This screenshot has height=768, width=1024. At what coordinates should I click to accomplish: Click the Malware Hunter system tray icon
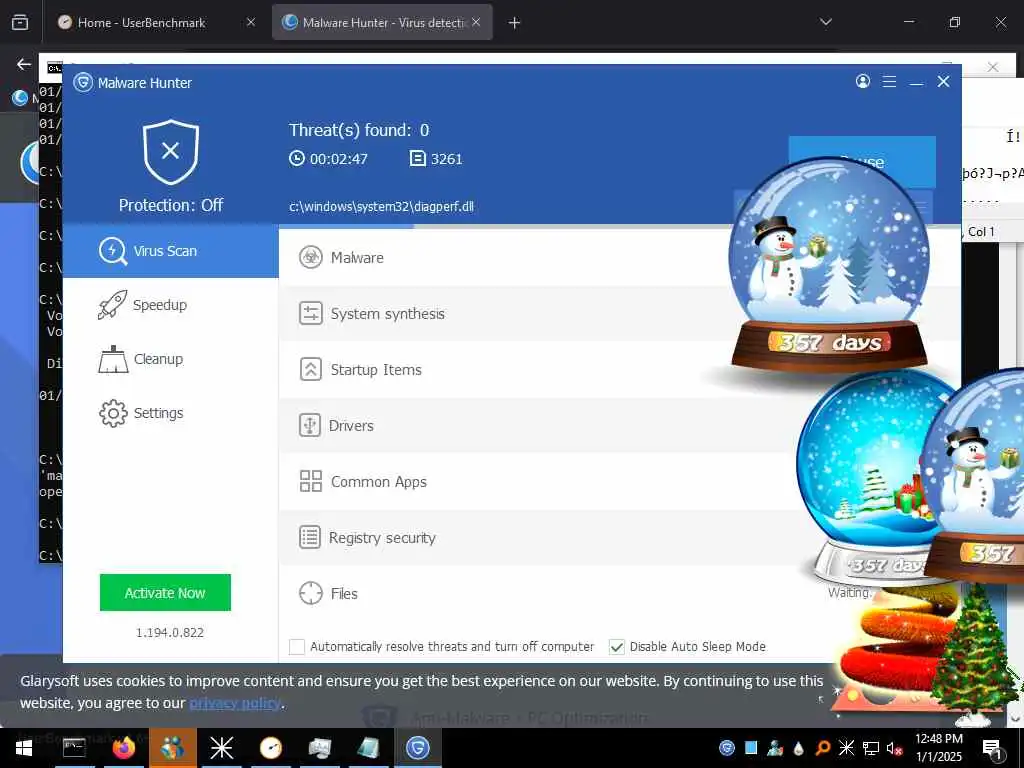726,748
